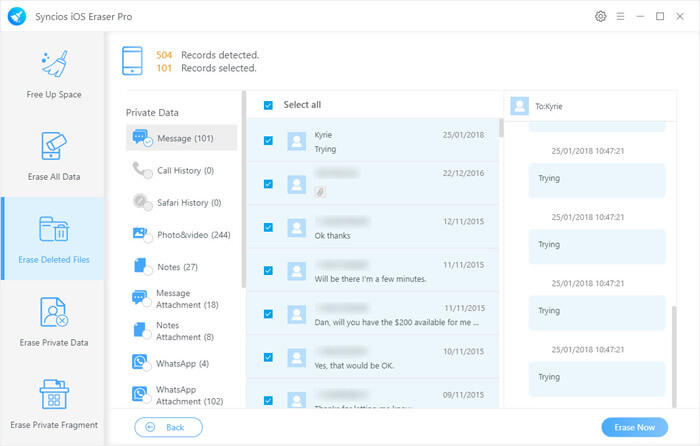Toggle the Select all checkbox

(268, 105)
